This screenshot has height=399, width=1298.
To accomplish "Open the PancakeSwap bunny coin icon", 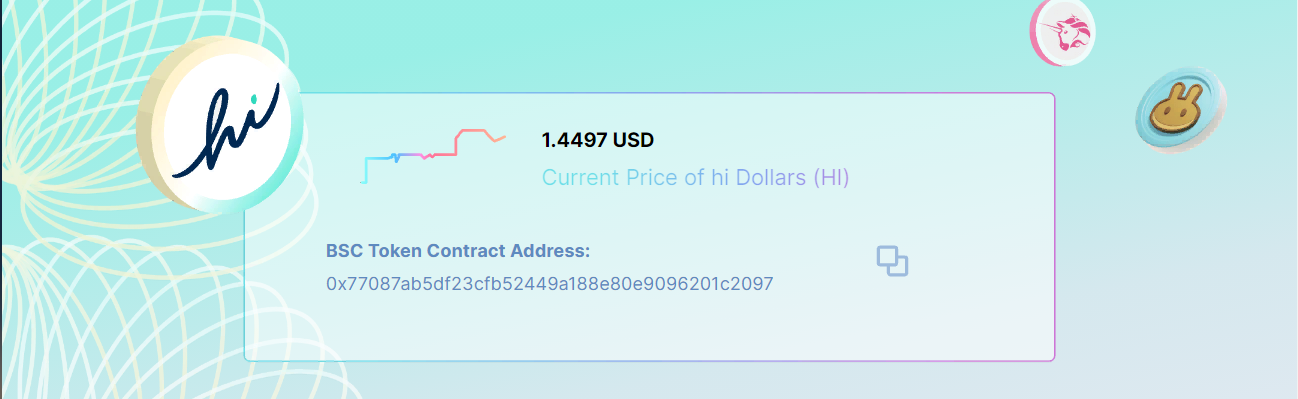I will click(x=1180, y=110).
